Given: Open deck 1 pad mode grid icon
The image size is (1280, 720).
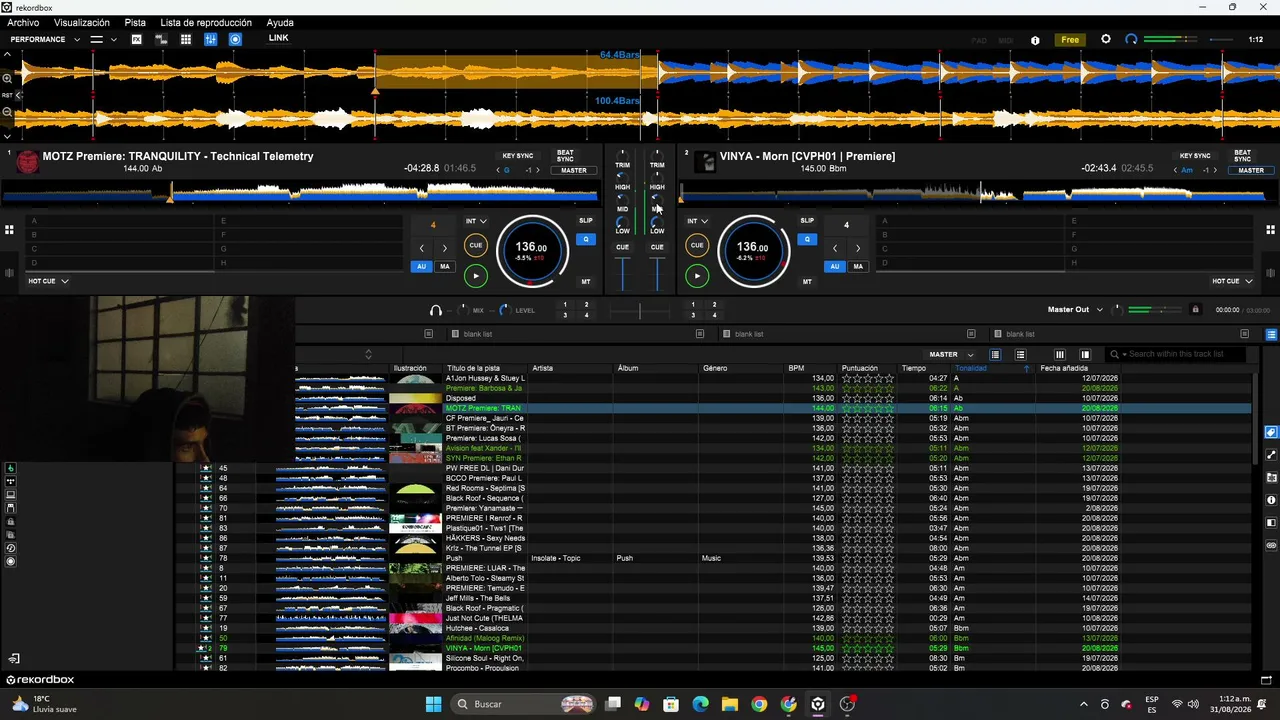Looking at the screenshot, I should 9,229.
